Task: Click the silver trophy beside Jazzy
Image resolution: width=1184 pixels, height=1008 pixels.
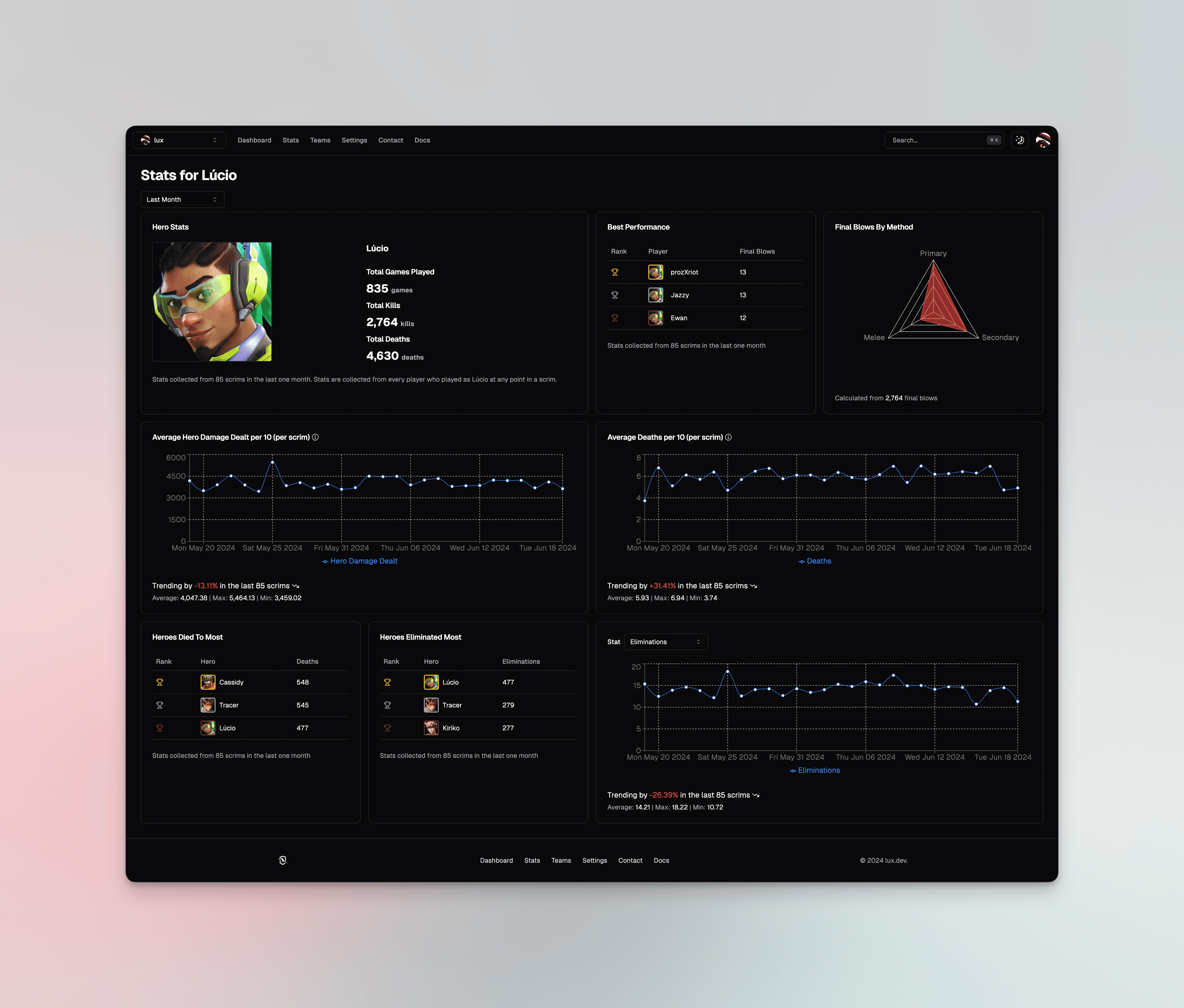Action: [615, 295]
